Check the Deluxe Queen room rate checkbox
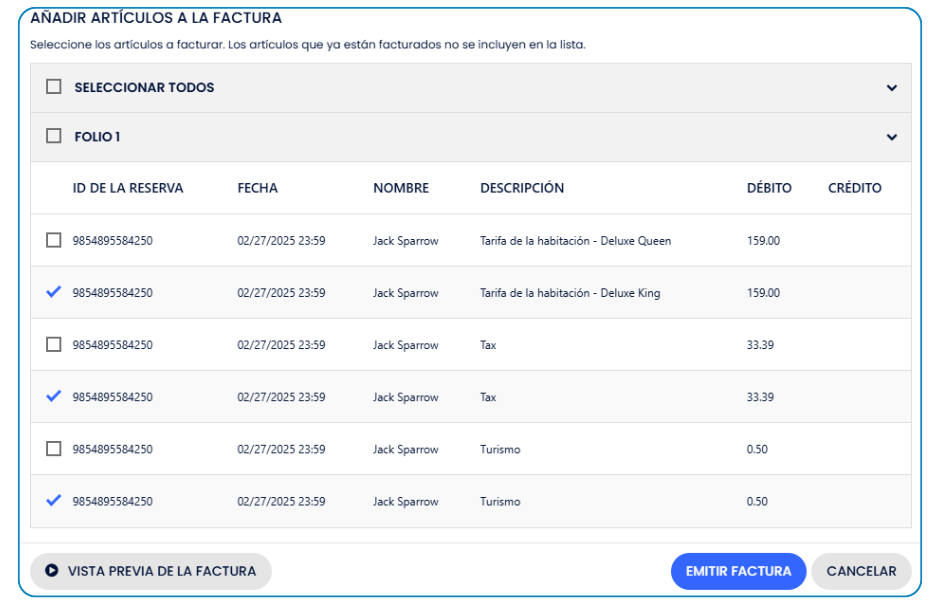Viewport: 940px width, 606px height. coord(54,241)
